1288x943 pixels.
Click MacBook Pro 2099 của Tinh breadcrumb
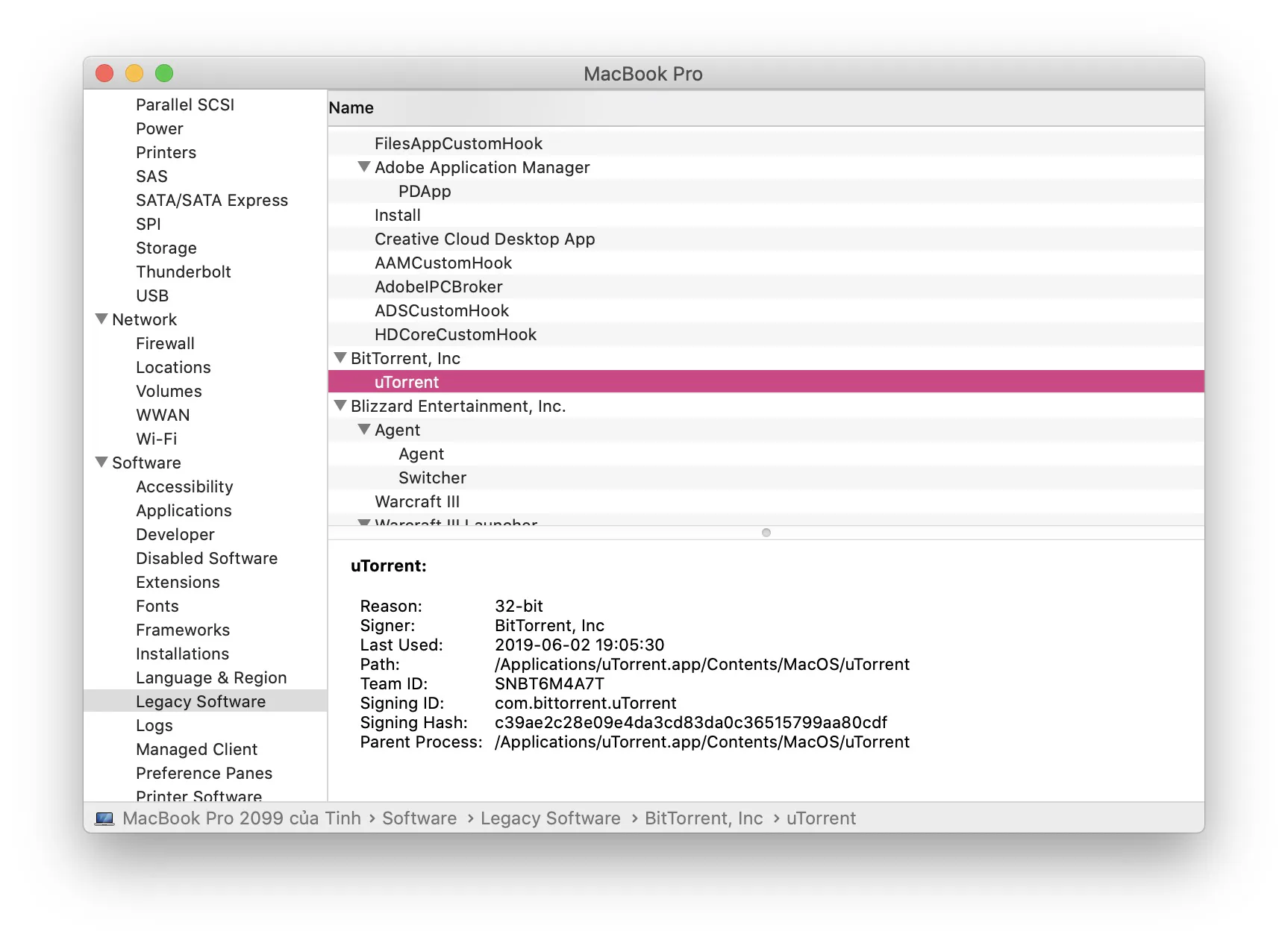click(x=242, y=818)
